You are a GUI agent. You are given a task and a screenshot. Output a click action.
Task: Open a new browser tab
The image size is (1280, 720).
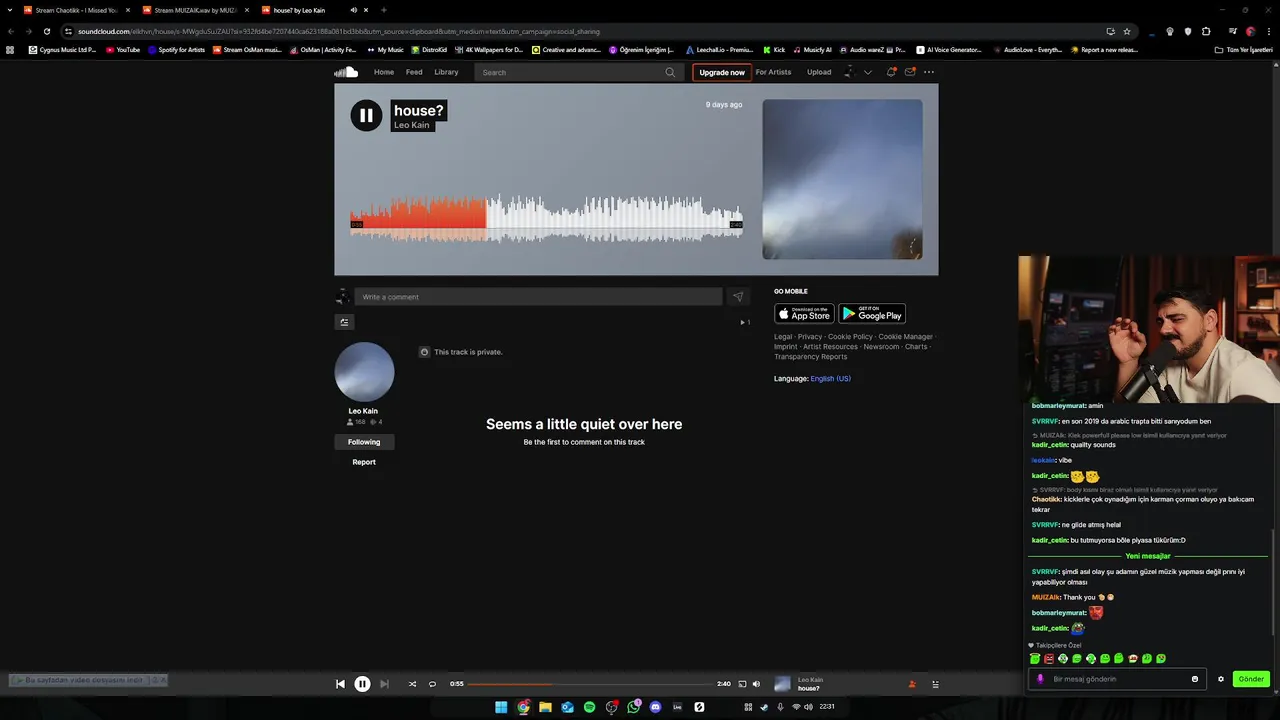[x=384, y=10]
